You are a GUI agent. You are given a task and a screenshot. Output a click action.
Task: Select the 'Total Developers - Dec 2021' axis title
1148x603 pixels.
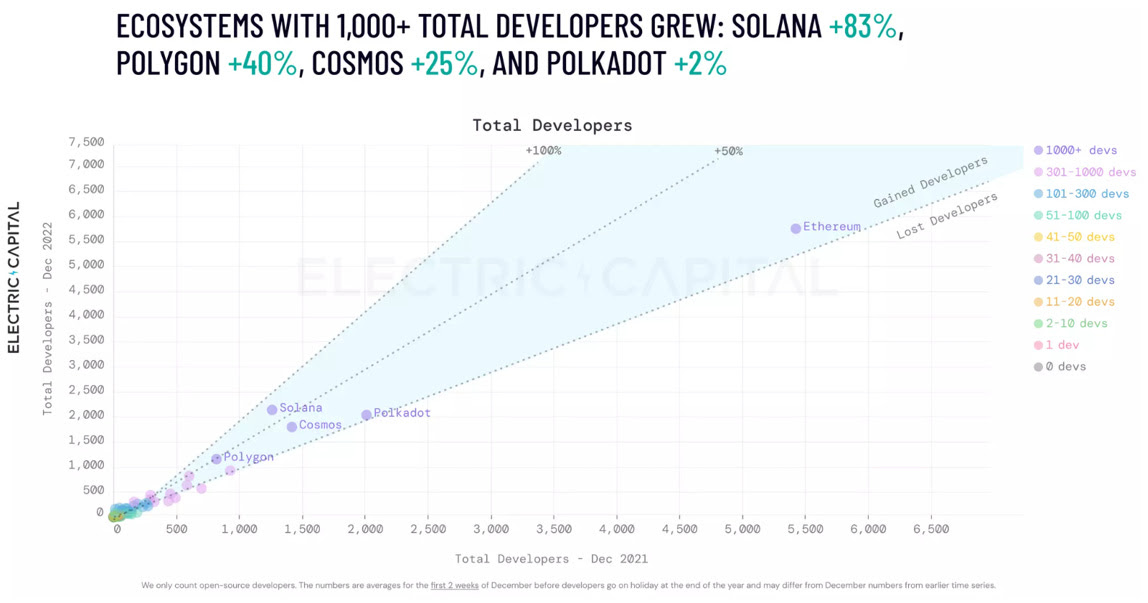tap(551, 559)
